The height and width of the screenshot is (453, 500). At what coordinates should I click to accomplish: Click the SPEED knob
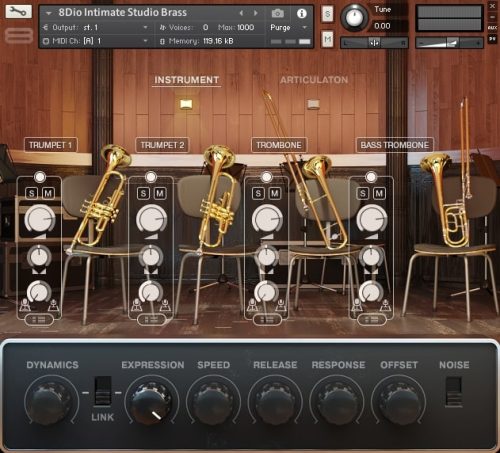click(x=213, y=402)
